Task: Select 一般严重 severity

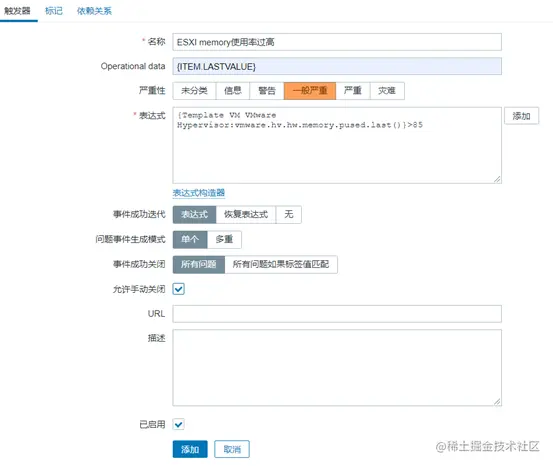Action: click(310, 91)
